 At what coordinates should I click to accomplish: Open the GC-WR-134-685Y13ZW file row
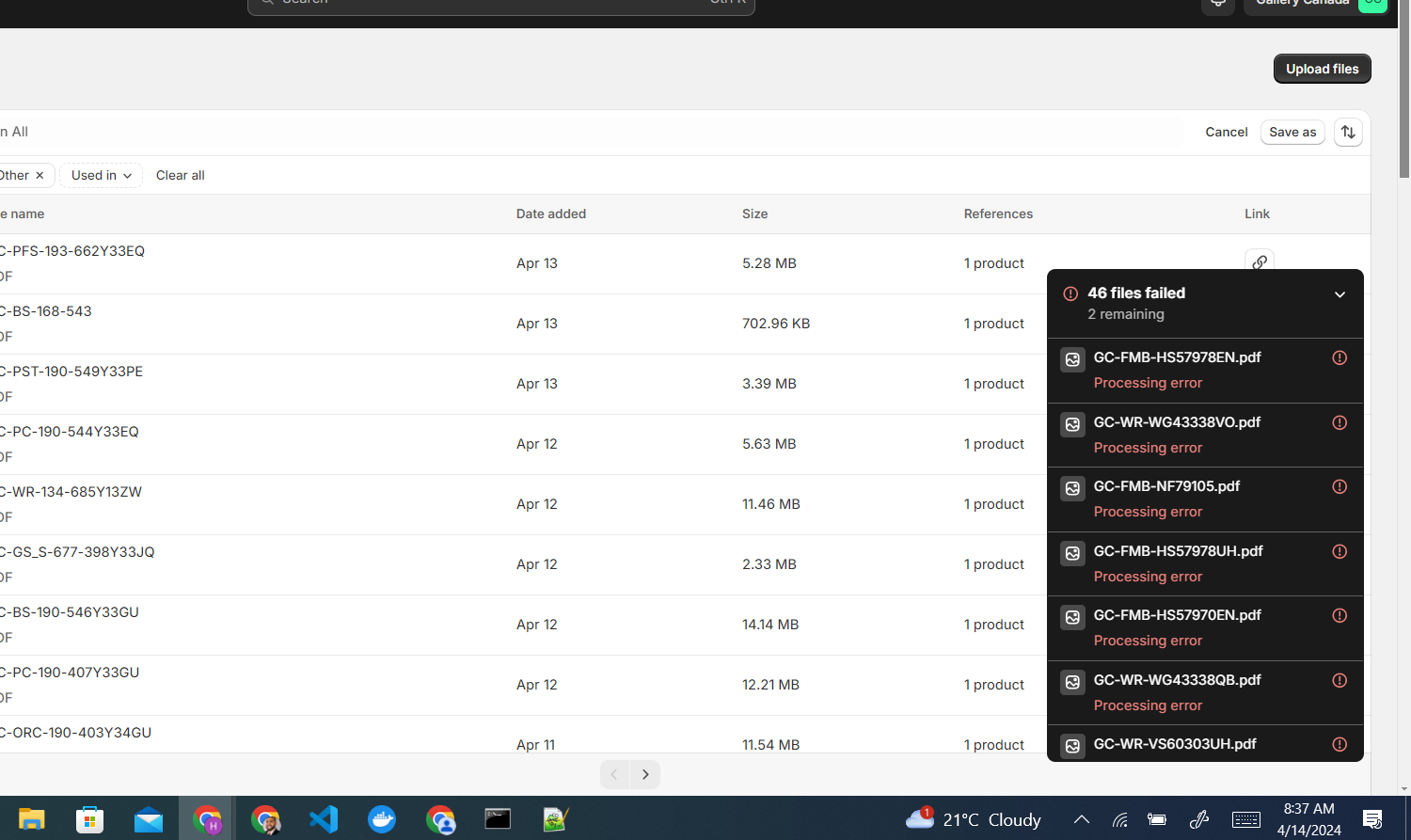[685, 504]
